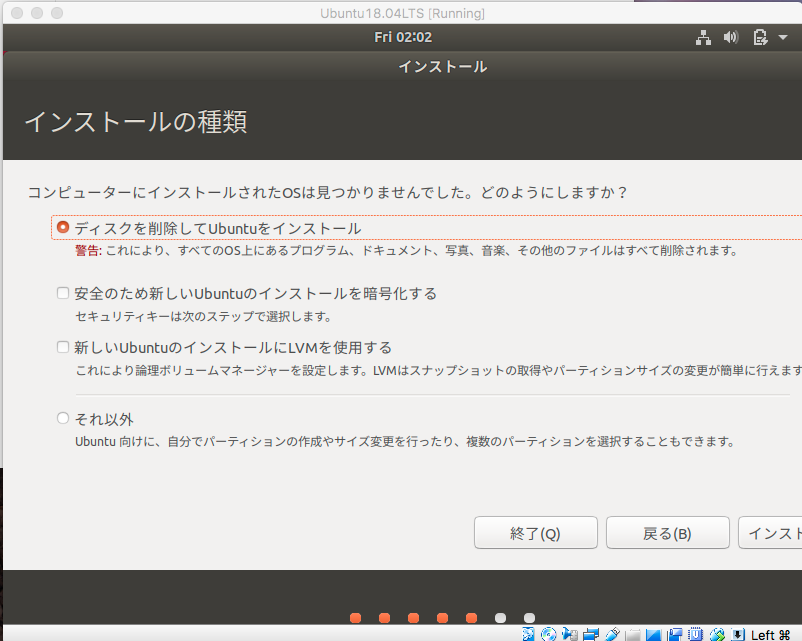Expand the system menu dropdown arrow
The image size is (802, 641).
[x=783, y=37]
